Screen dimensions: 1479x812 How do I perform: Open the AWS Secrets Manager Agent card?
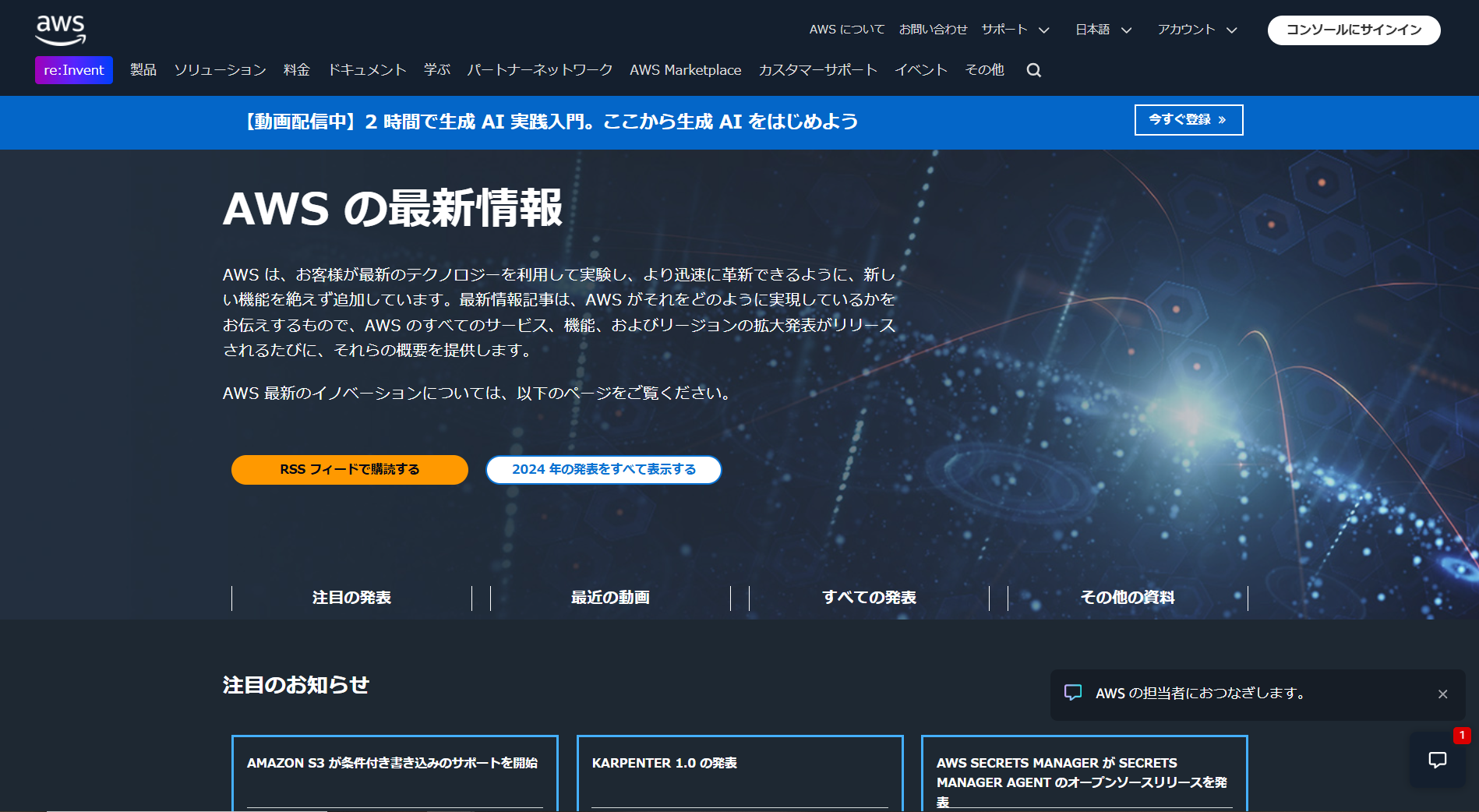tap(1085, 773)
